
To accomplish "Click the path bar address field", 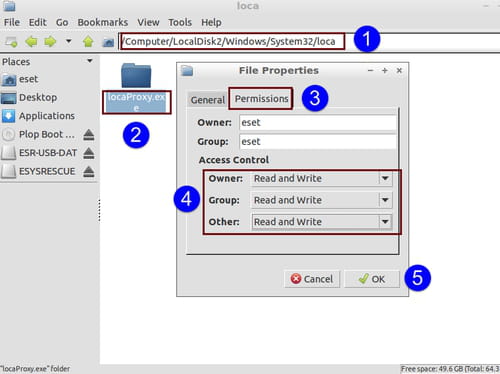I will 310,41.
